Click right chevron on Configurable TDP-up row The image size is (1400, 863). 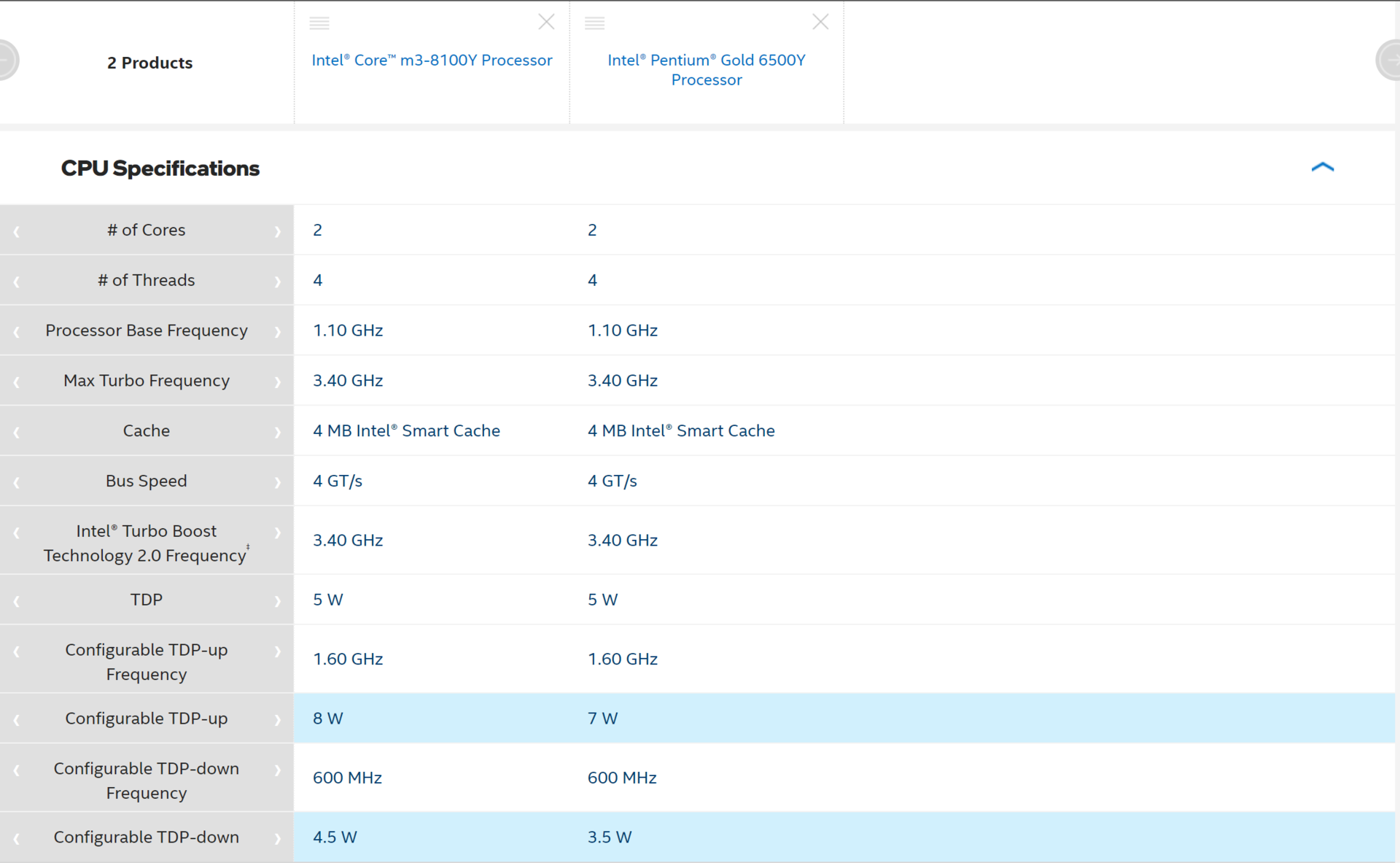[x=277, y=720]
